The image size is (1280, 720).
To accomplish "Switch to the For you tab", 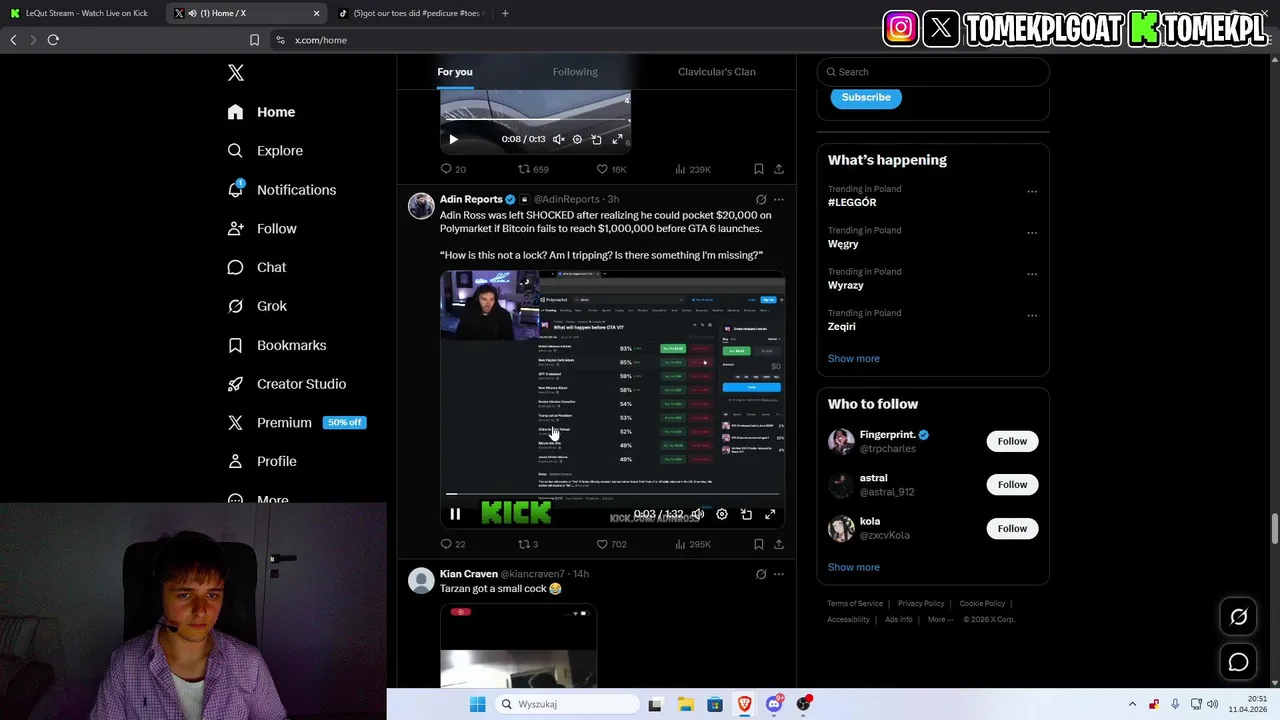I will coord(455,72).
